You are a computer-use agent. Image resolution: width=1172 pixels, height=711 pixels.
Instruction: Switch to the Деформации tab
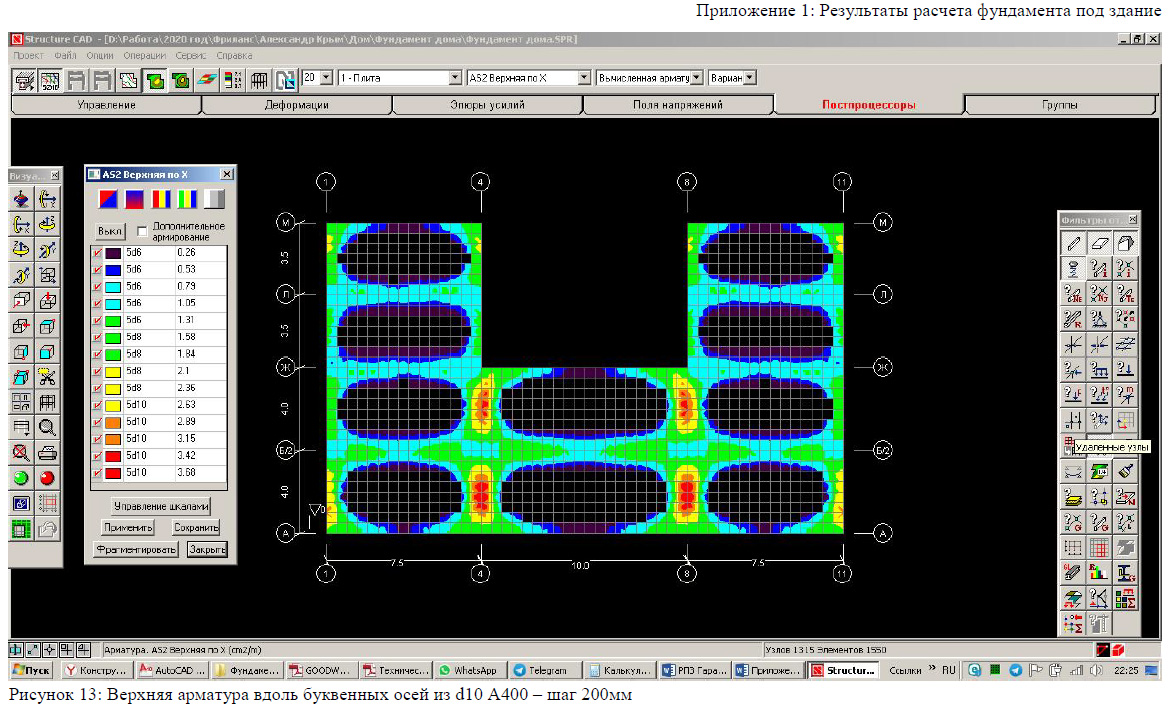[297, 105]
